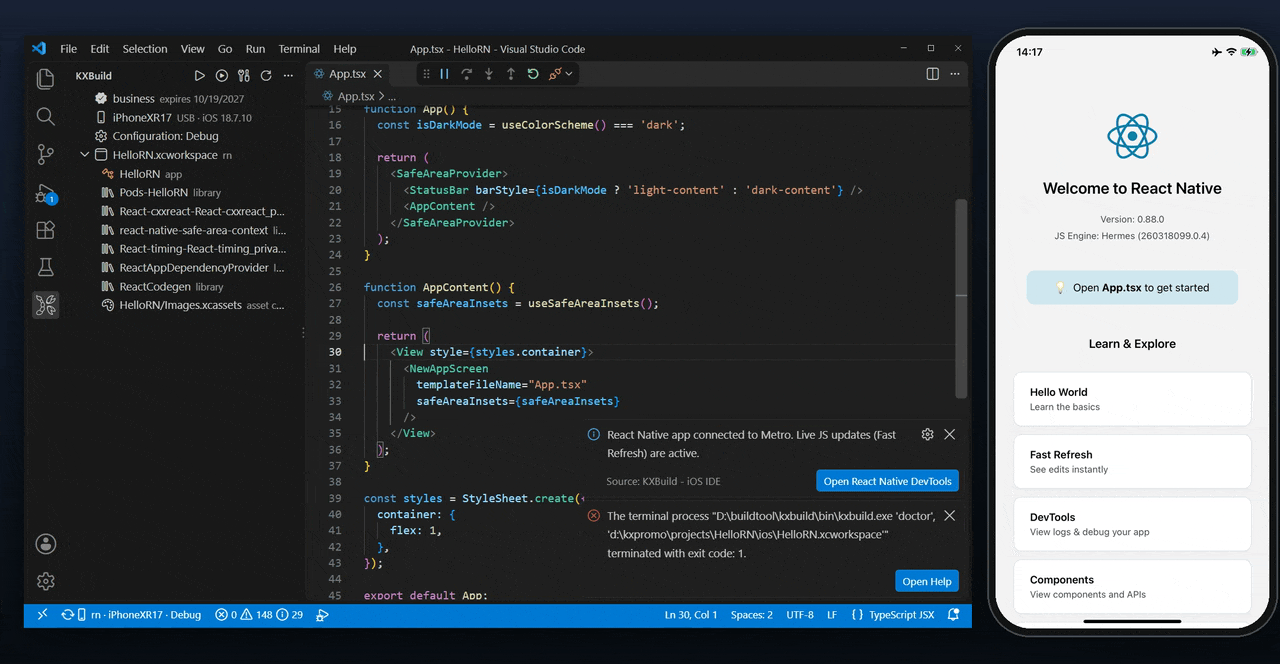Open settings gear on Metro notification
1280x664 pixels.
coord(927,434)
